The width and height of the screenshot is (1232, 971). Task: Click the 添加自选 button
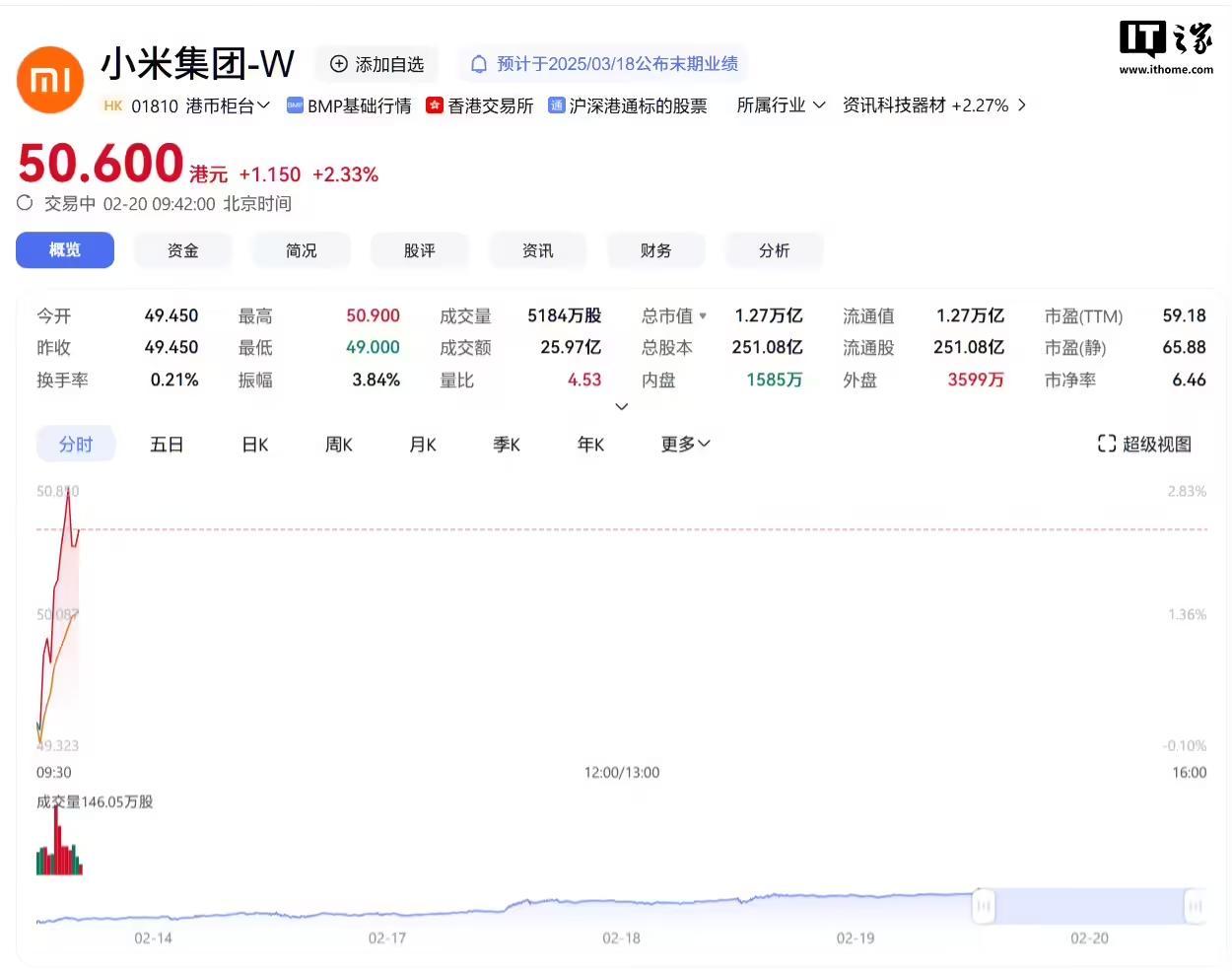tap(377, 63)
